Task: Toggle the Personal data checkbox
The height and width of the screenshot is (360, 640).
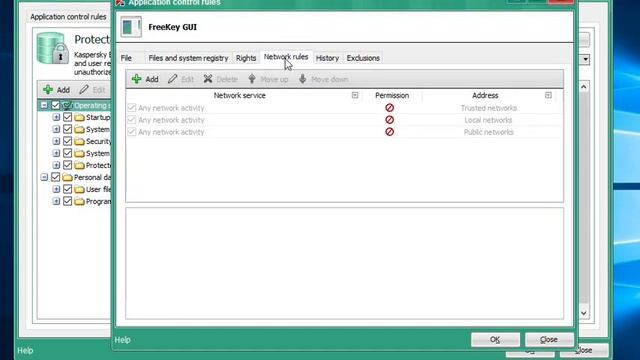Action: point(56,177)
